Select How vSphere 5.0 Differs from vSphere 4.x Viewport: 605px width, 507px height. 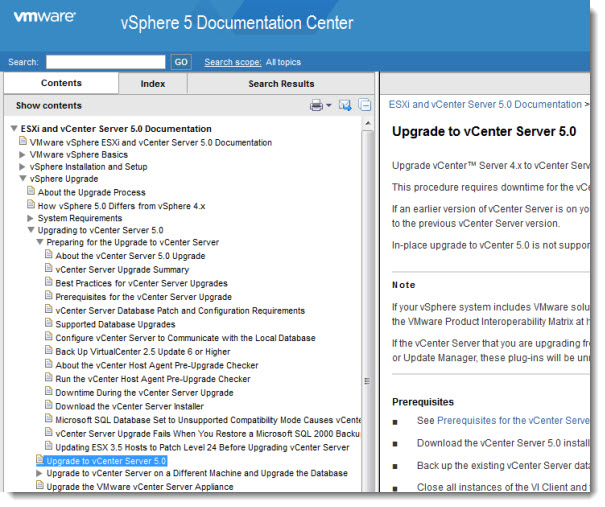(x=122, y=207)
